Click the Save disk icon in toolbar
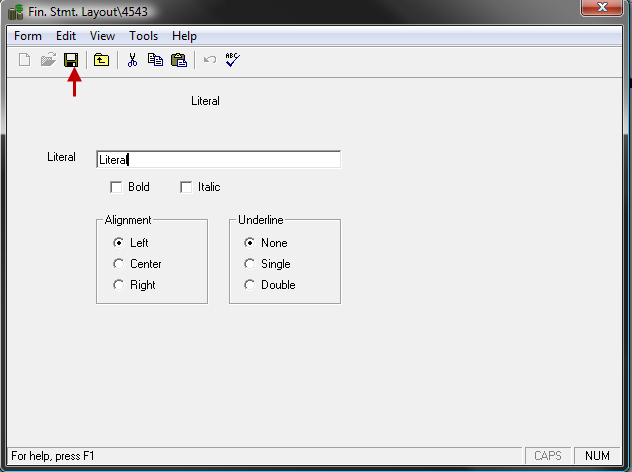632x472 pixels. pyautogui.click(x=71, y=60)
